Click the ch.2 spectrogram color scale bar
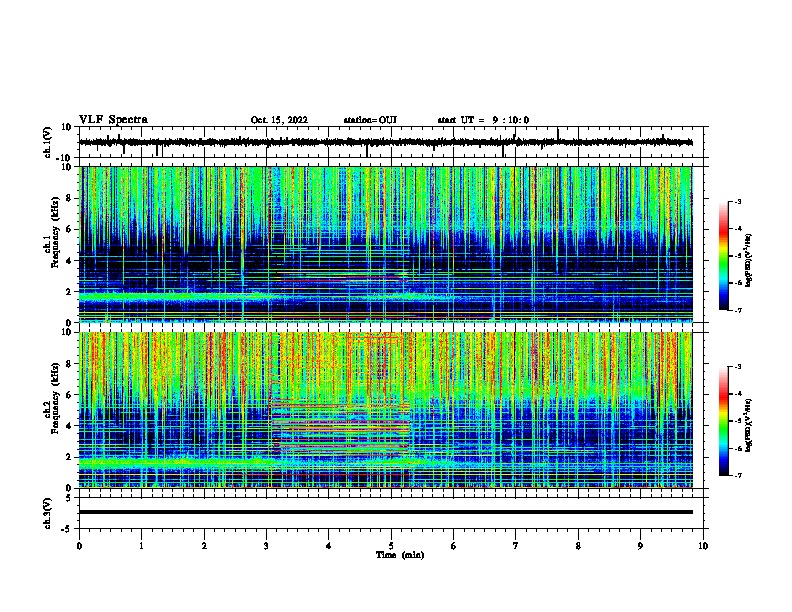This screenshot has width=792, height=612. click(x=724, y=421)
